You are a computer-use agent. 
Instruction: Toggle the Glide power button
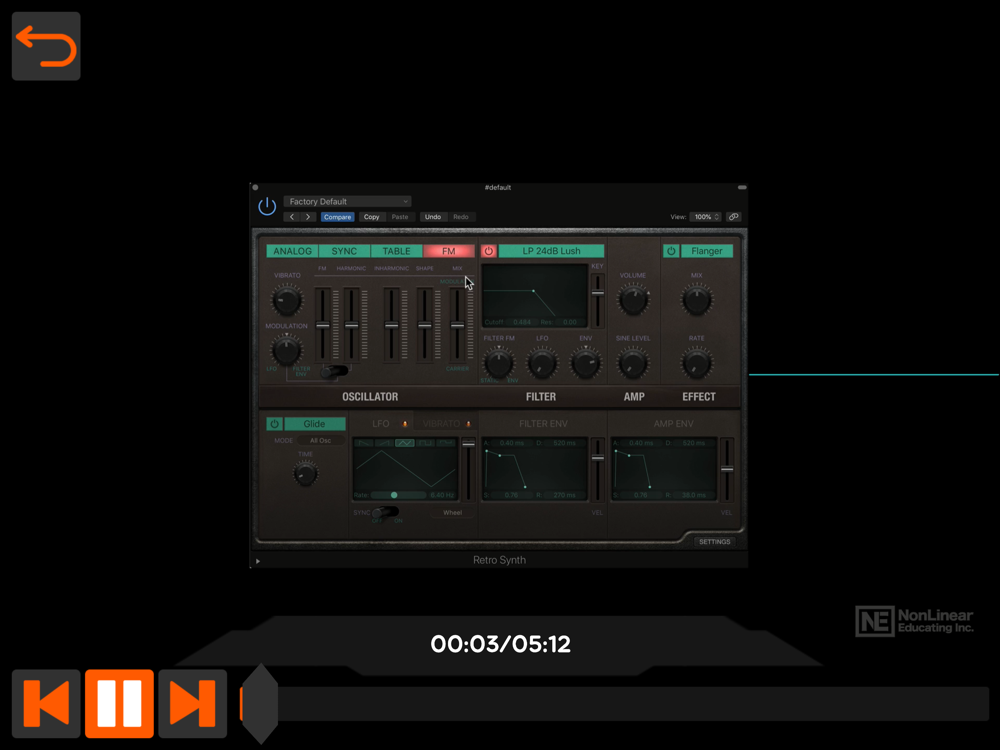pyautogui.click(x=275, y=423)
